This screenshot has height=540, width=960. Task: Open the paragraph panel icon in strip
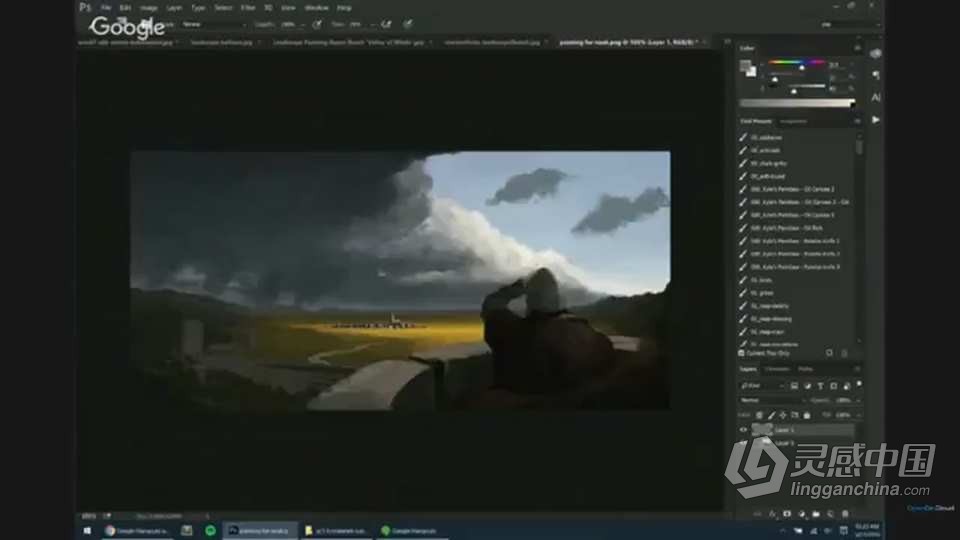coord(876,75)
